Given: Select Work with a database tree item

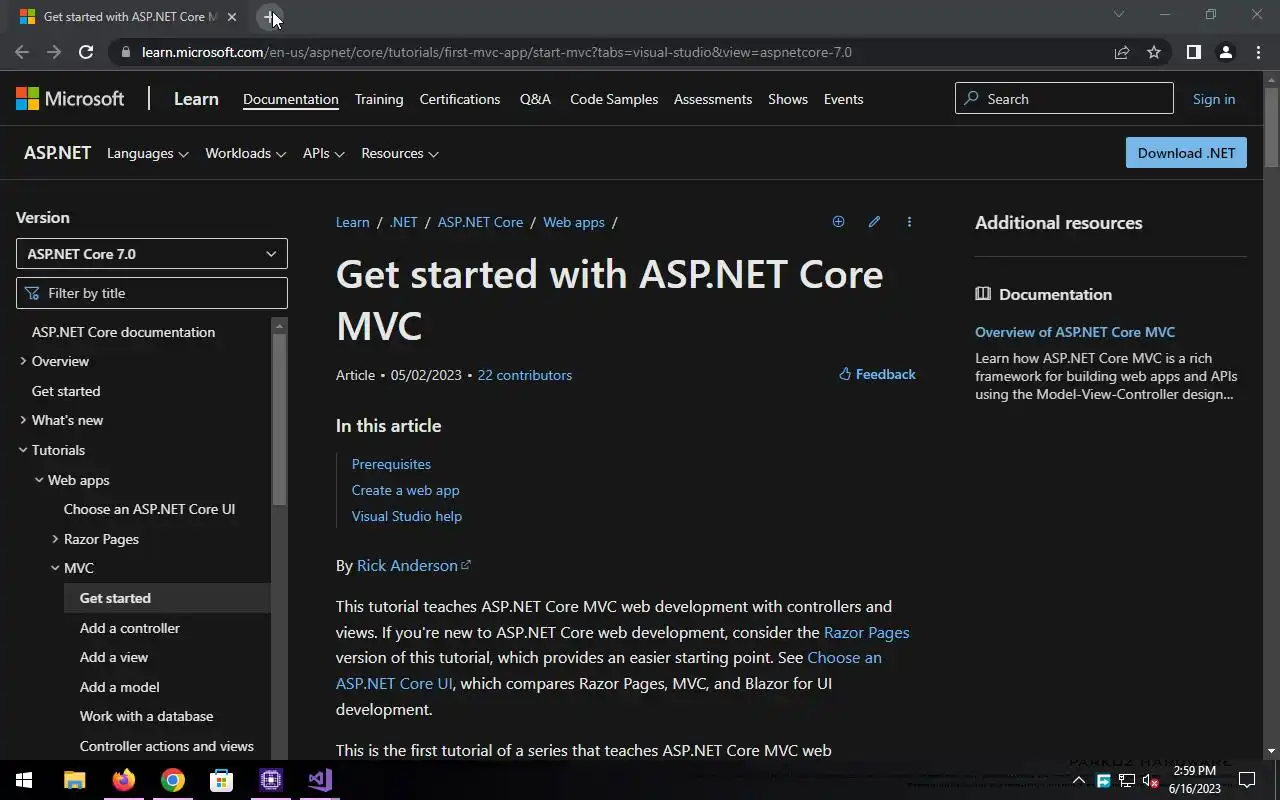Looking at the screenshot, I should [146, 716].
